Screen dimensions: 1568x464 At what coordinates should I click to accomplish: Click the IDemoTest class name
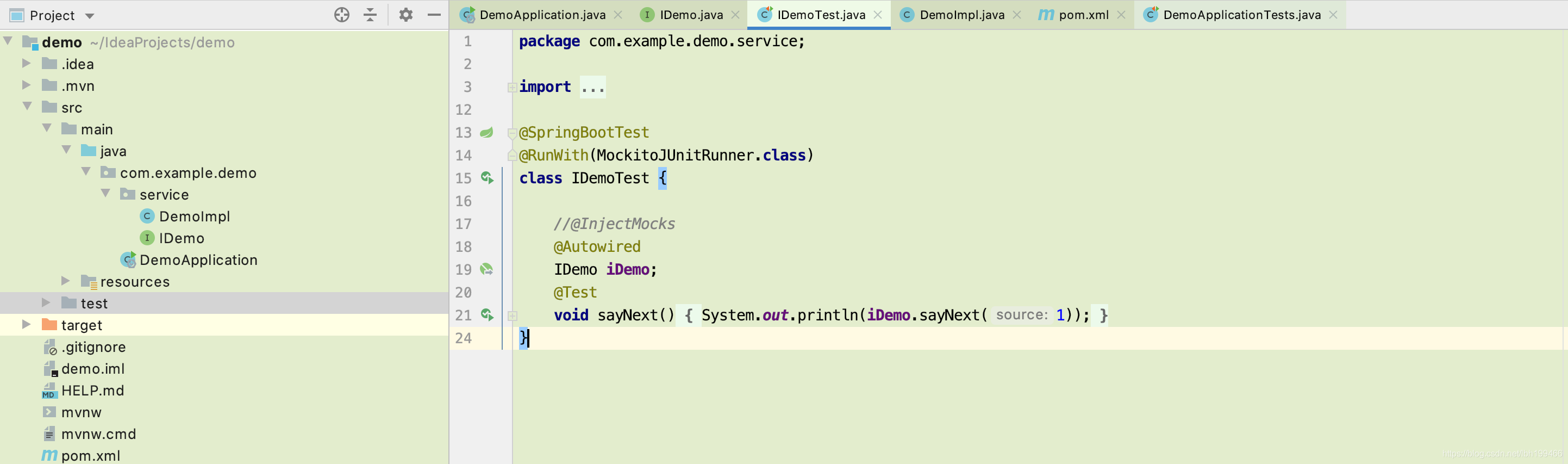[610, 178]
